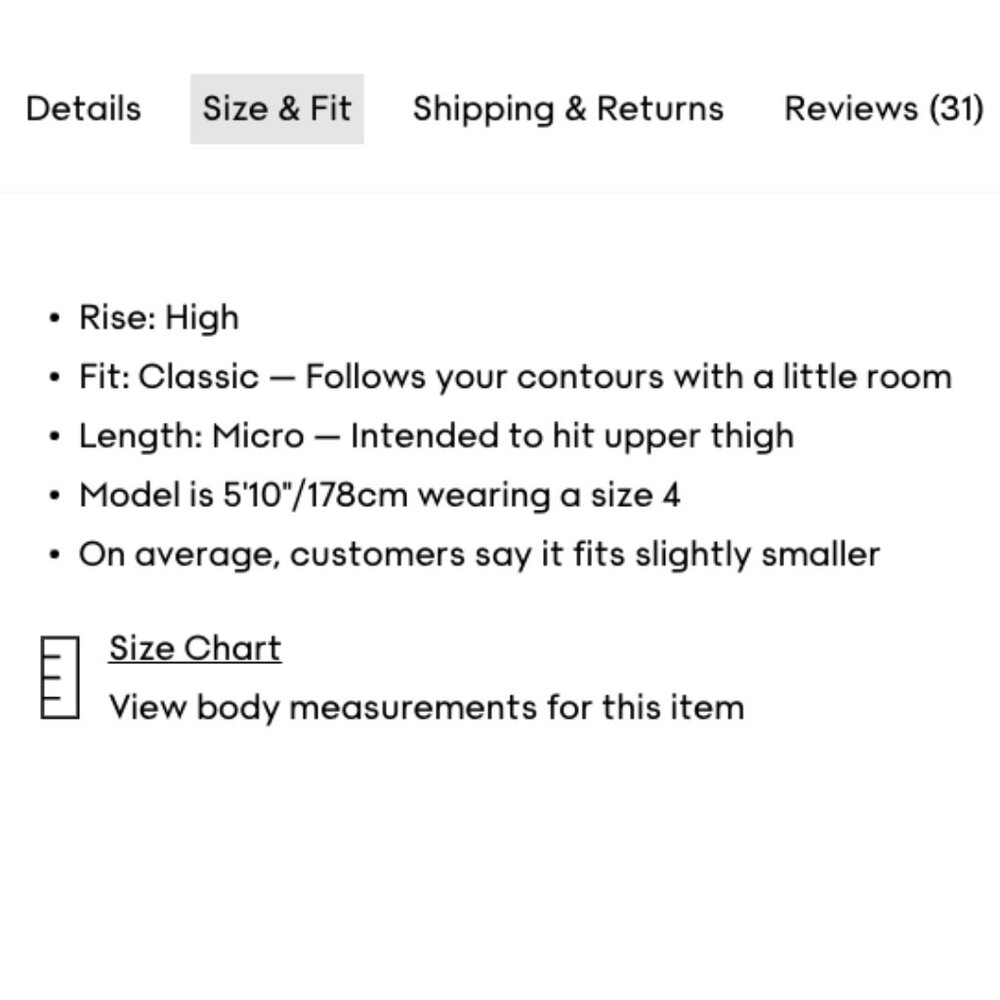Click the bullet dot before 'Length: Micro'
The image size is (1000, 1000).
(55, 437)
